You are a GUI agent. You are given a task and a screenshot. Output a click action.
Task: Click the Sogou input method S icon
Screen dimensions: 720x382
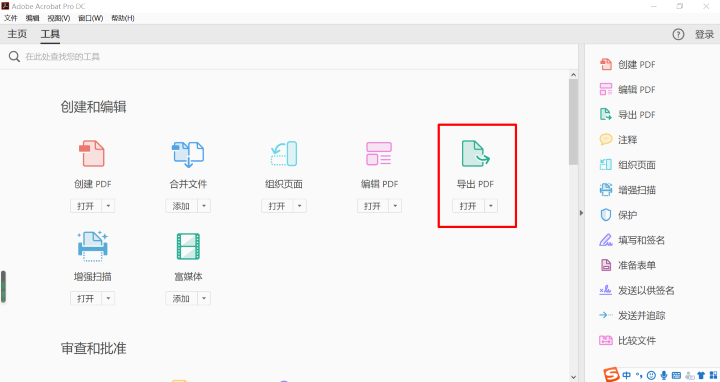[611, 375]
